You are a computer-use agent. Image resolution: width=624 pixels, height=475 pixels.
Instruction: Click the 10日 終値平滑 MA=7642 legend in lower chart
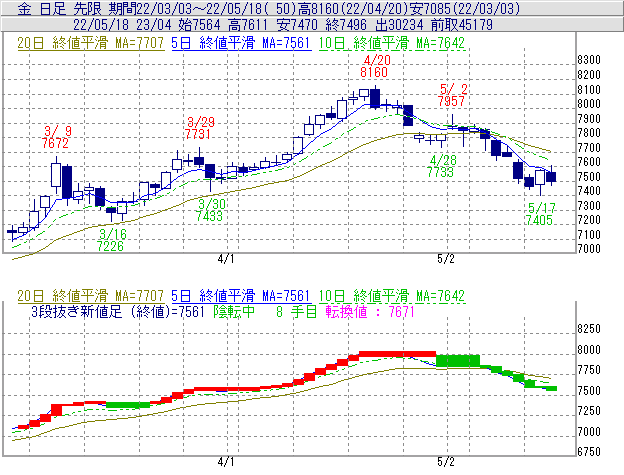392,296
